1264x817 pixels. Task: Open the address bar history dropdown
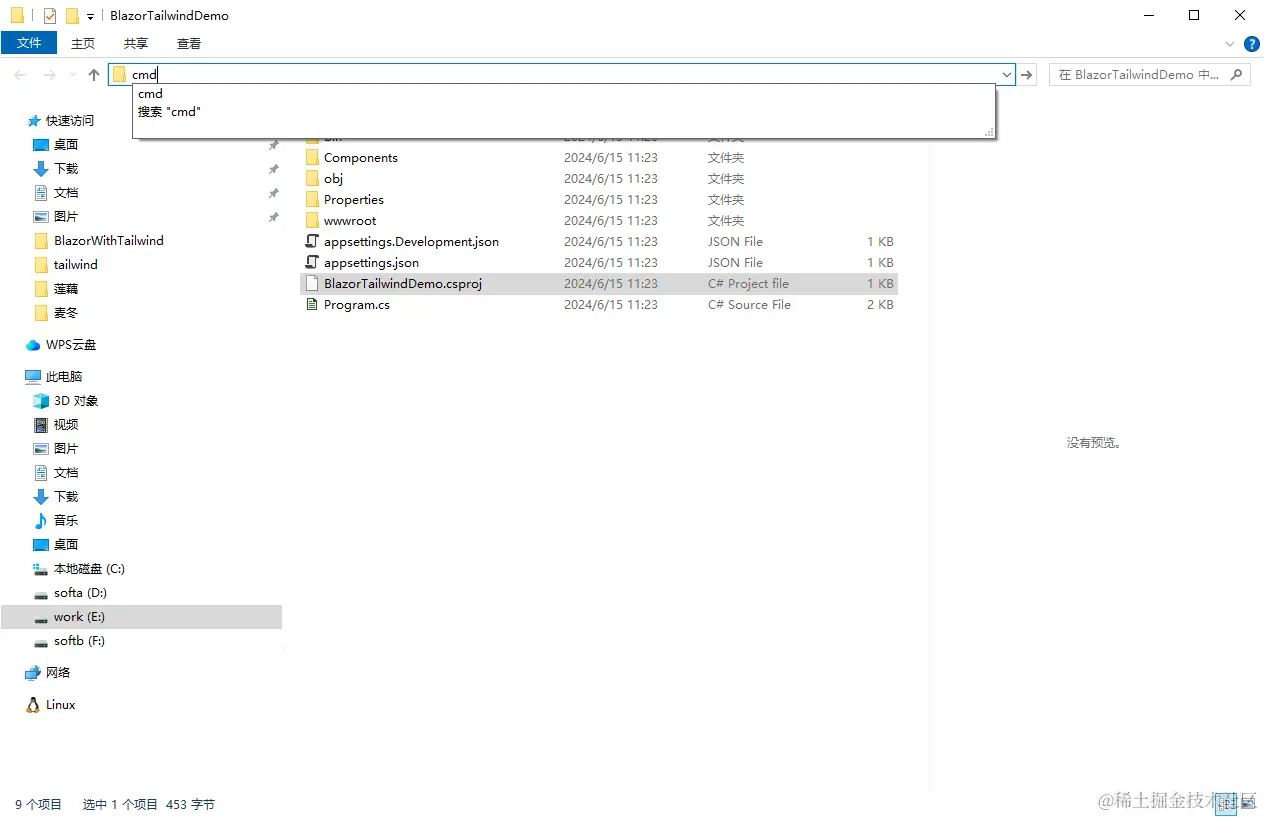1007,75
